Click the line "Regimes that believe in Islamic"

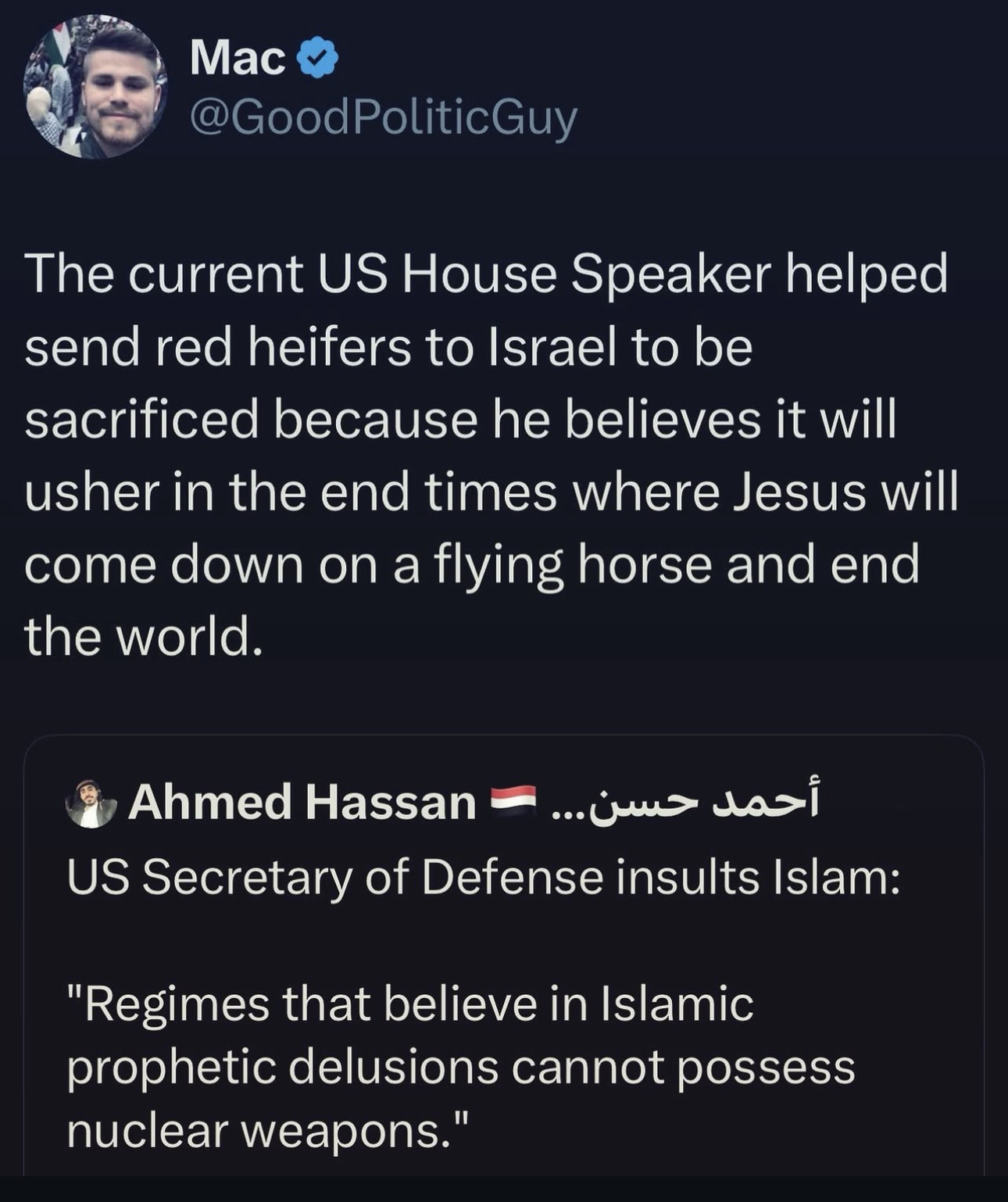(410, 1003)
